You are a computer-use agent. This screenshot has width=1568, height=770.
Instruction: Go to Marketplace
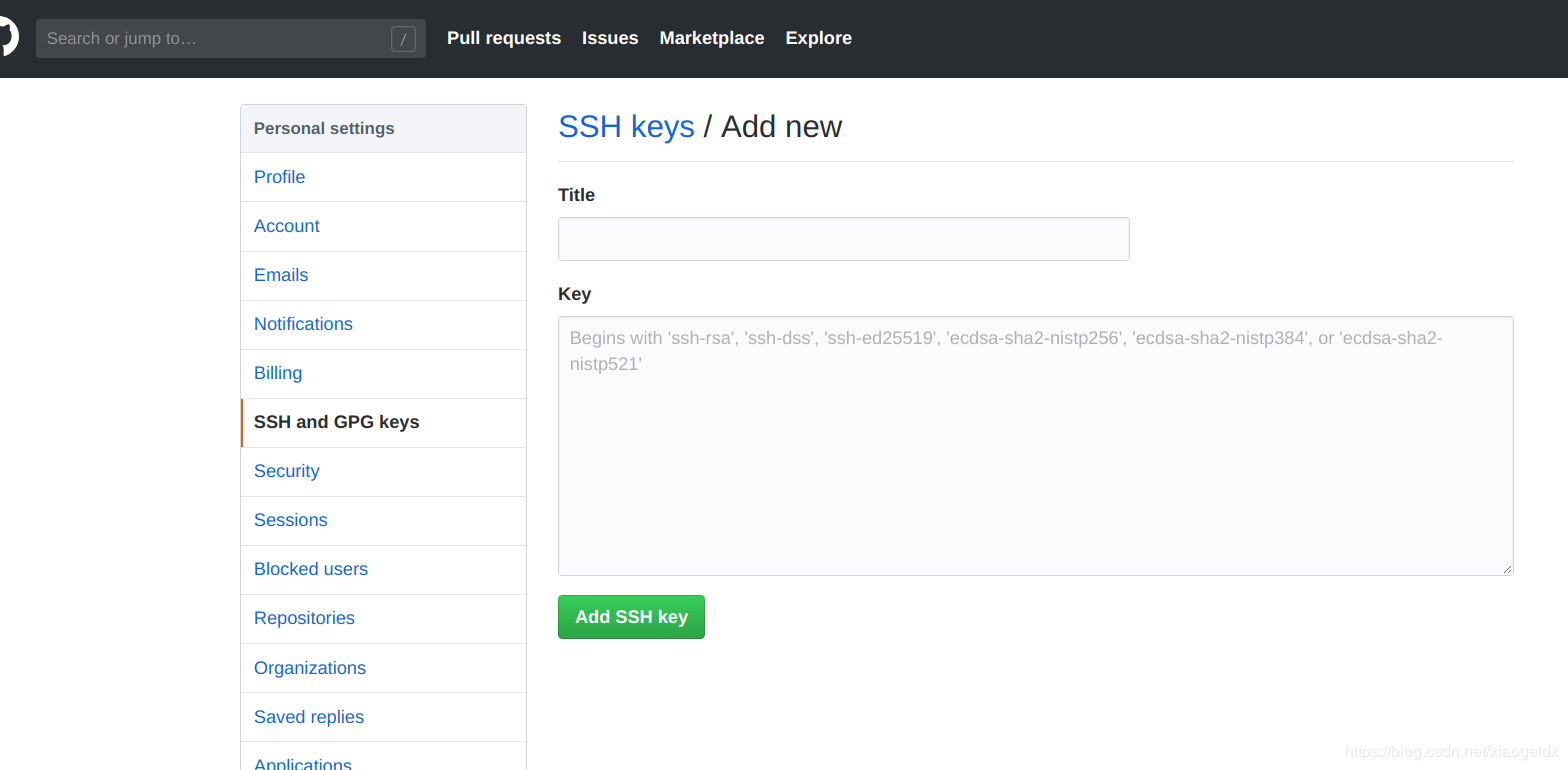click(x=712, y=38)
